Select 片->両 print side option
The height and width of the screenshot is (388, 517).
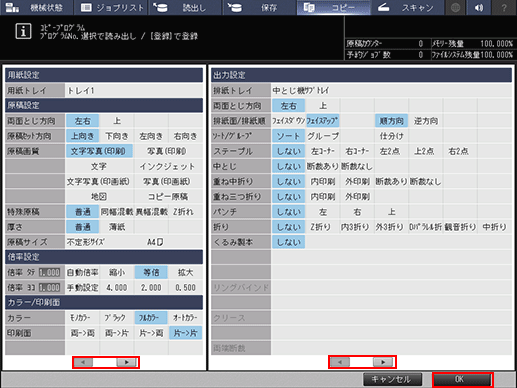tap(151, 333)
